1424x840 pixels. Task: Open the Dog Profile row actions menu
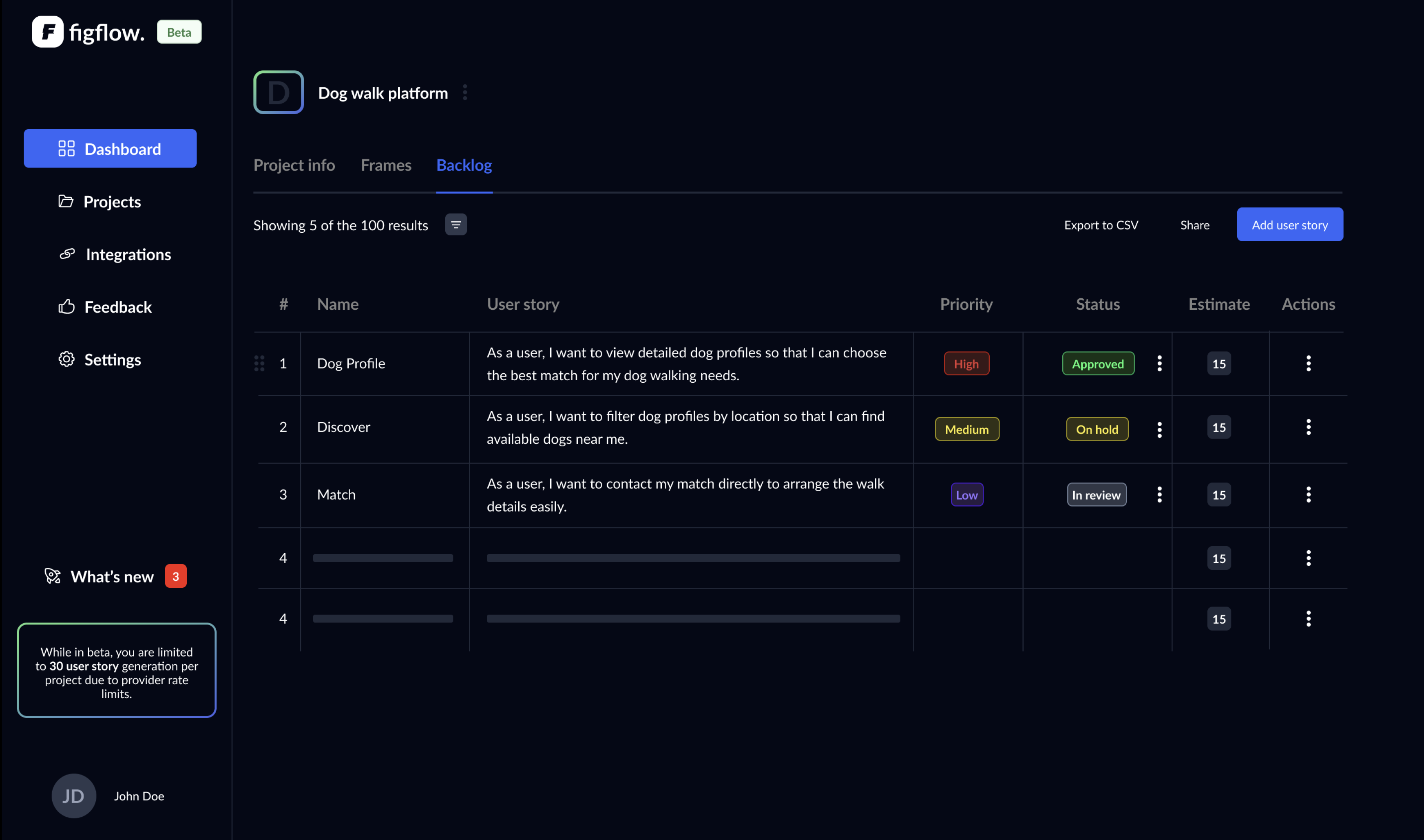coord(1308,364)
